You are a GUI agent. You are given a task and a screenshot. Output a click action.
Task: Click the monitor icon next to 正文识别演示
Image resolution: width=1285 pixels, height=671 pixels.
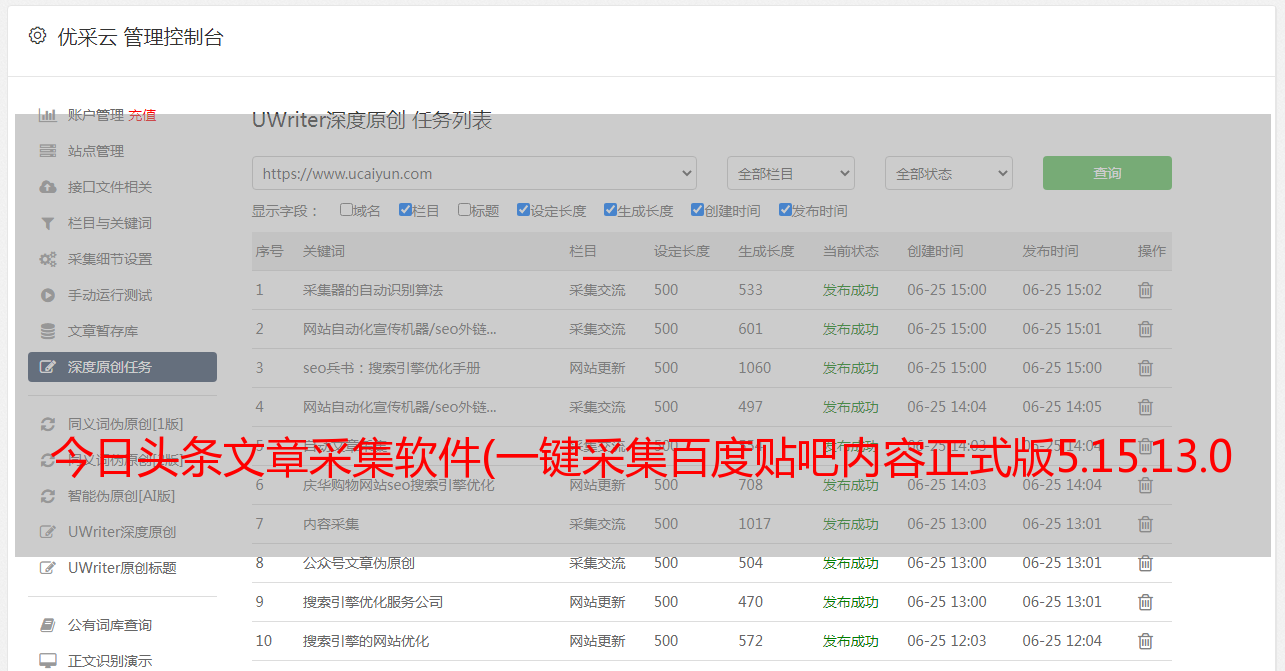[x=47, y=661]
